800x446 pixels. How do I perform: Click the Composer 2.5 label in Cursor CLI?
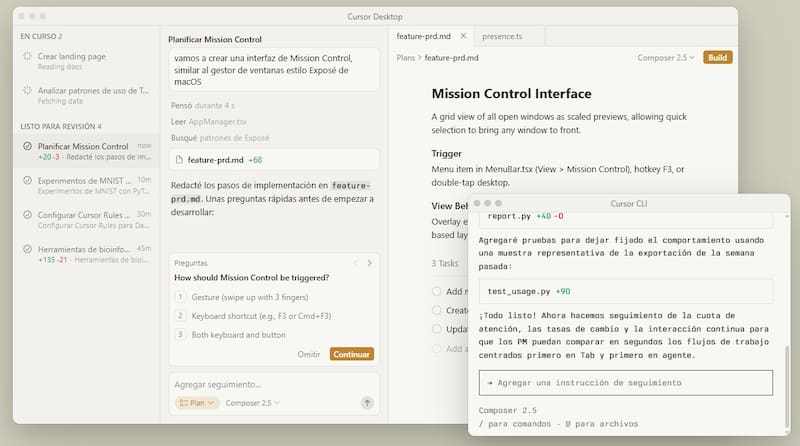tap(507, 410)
